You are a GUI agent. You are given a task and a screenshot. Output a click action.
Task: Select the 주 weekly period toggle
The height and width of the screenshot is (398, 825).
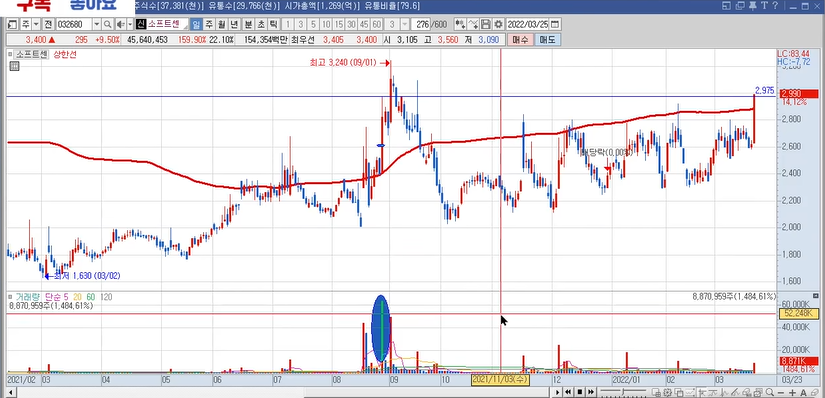(209, 24)
